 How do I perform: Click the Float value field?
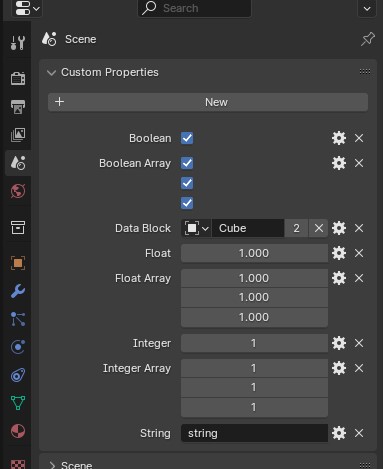254,253
